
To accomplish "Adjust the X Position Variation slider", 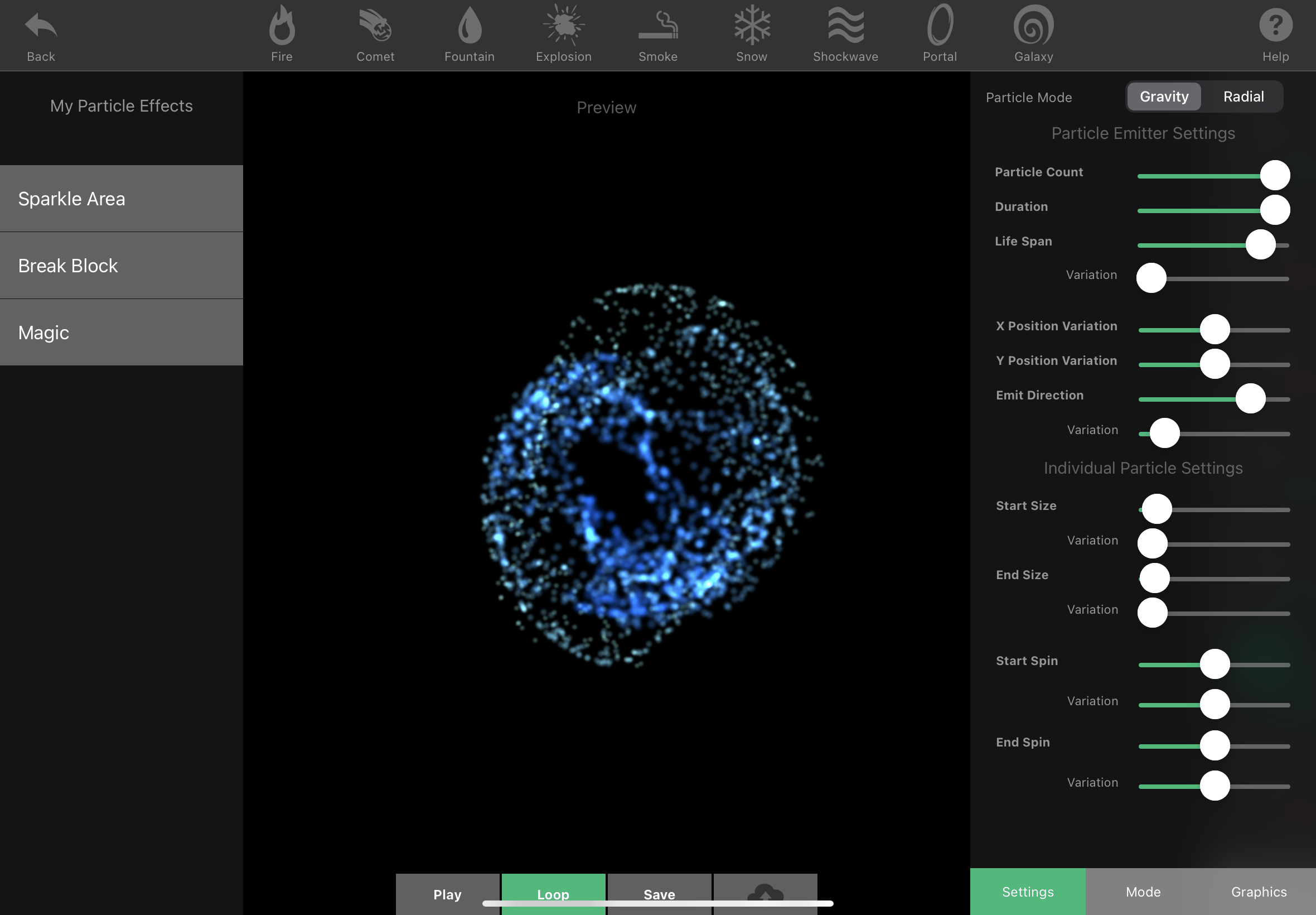I will [x=1215, y=330].
